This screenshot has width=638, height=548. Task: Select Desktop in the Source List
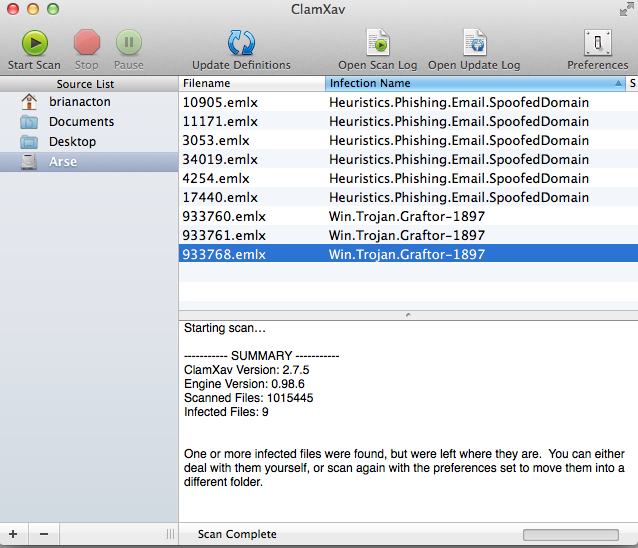[x=72, y=142]
